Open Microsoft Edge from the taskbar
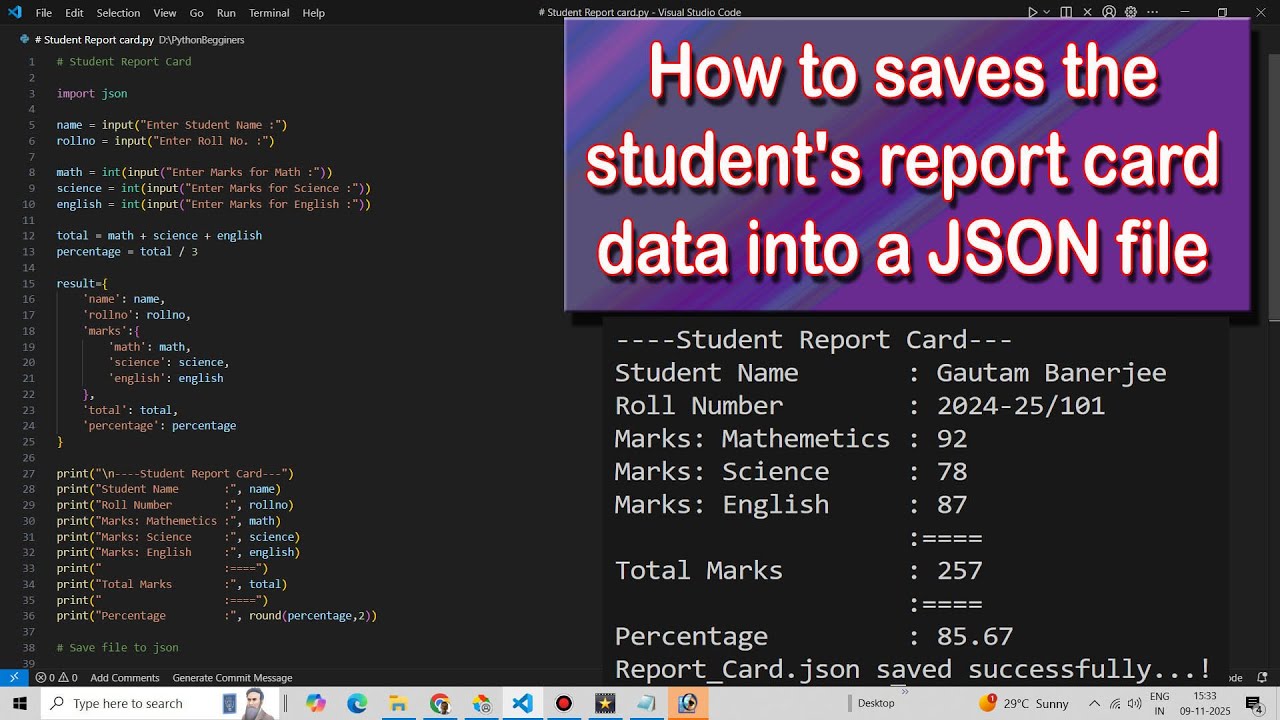 [x=357, y=703]
